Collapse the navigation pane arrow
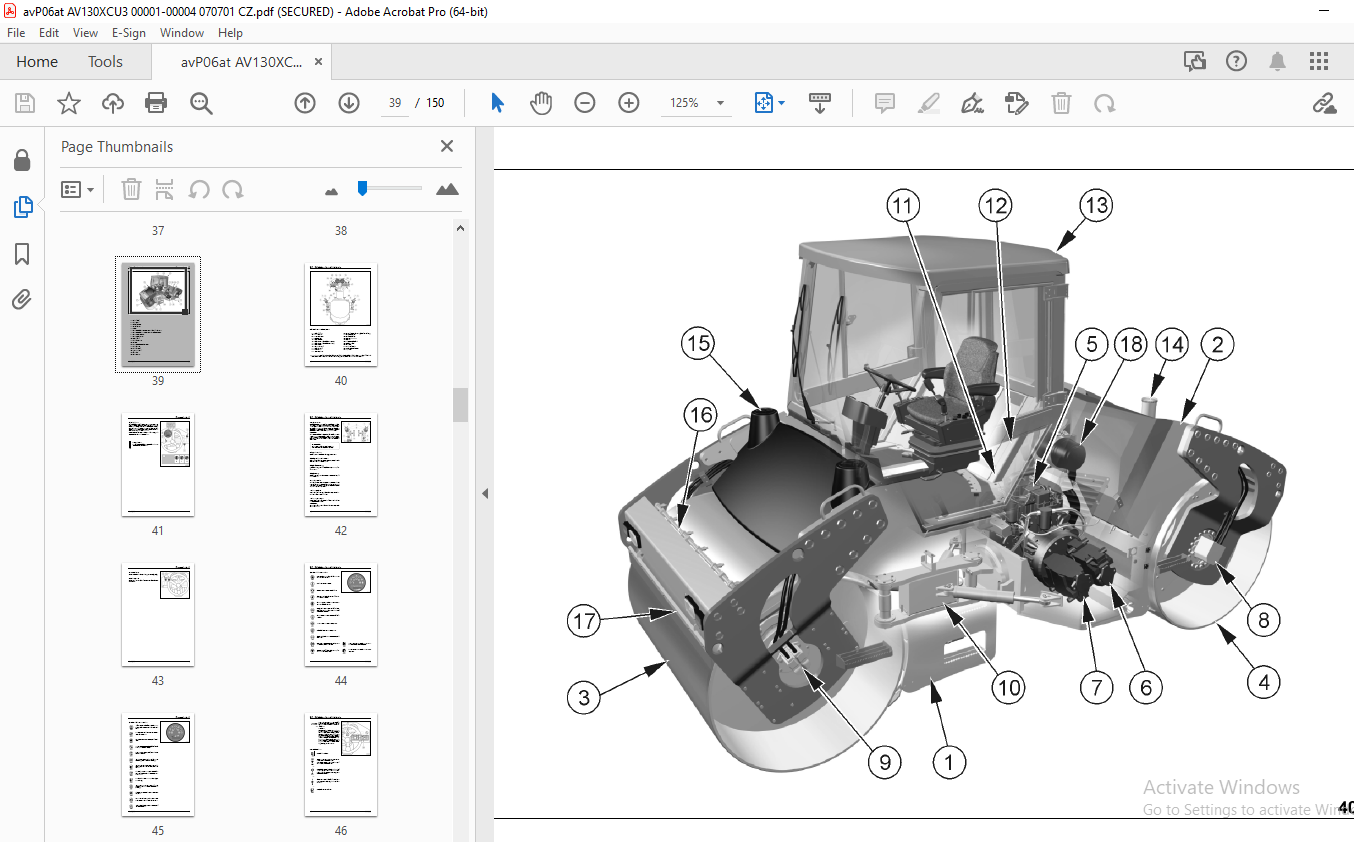Image resolution: width=1354 pixels, height=842 pixels. [x=485, y=493]
